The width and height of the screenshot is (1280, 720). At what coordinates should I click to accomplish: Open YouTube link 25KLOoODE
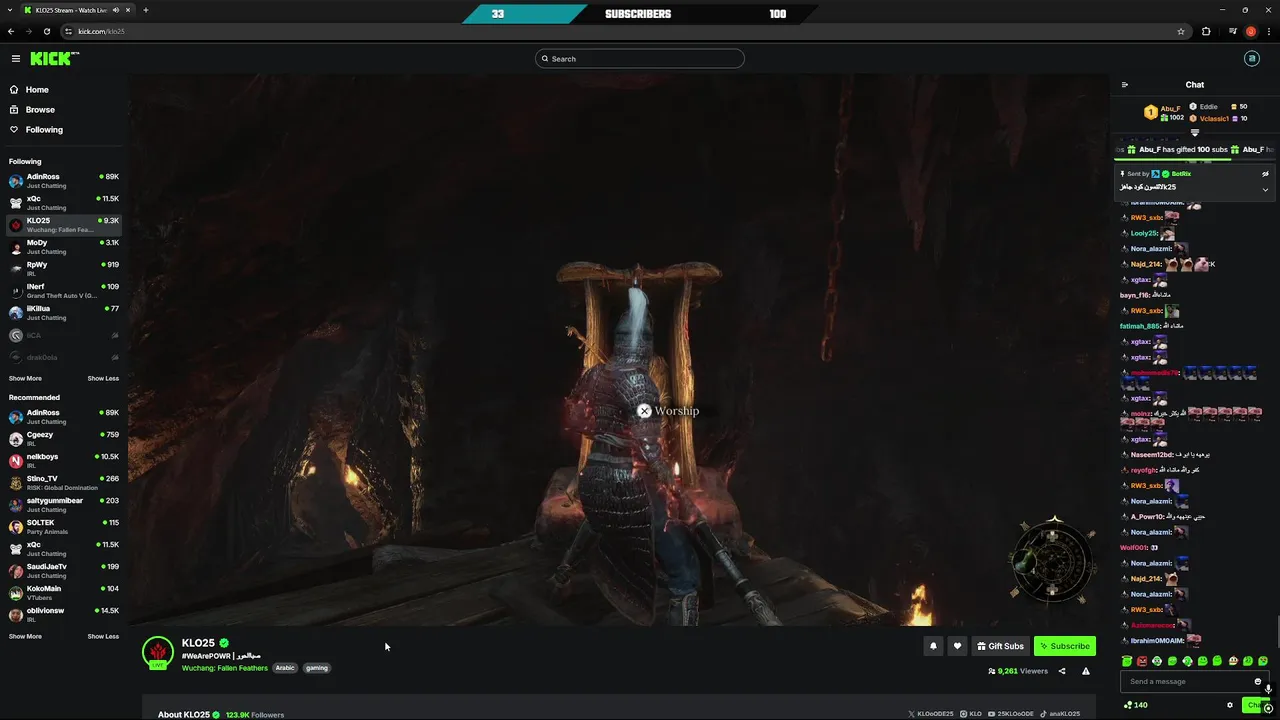[x=1012, y=714]
